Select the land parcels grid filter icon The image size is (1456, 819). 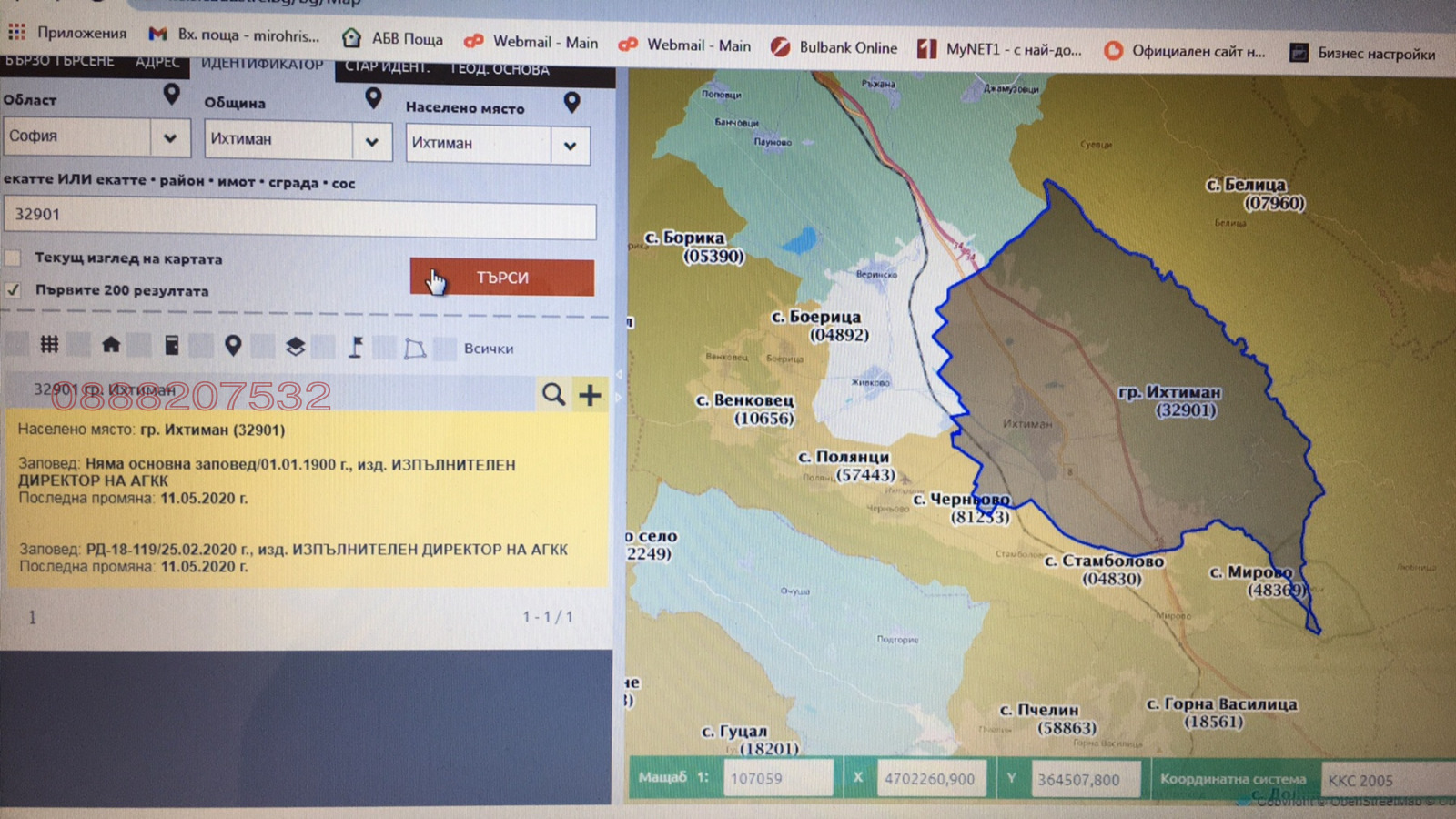point(49,344)
